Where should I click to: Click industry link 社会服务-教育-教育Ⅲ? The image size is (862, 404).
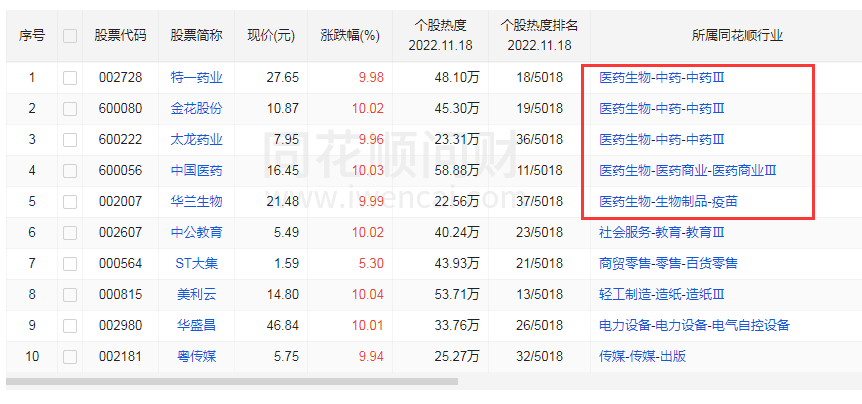click(x=661, y=233)
